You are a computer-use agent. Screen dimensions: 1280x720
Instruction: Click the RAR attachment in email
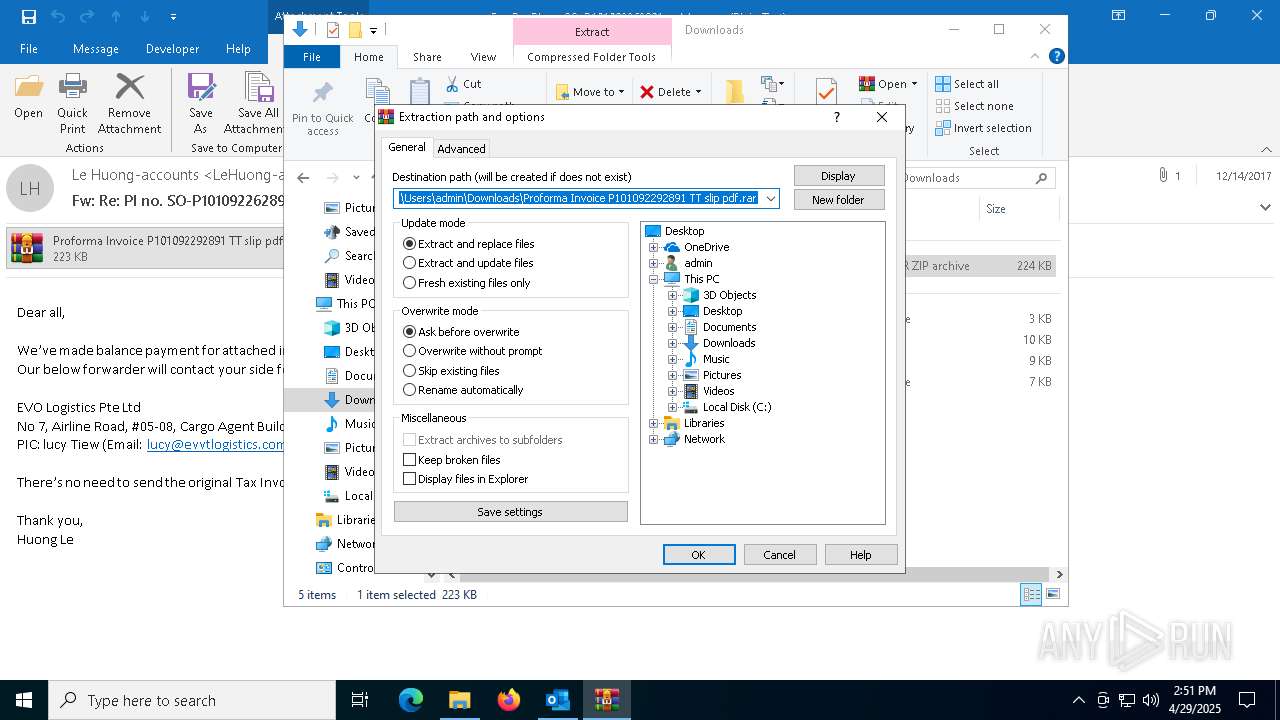click(x=146, y=248)
